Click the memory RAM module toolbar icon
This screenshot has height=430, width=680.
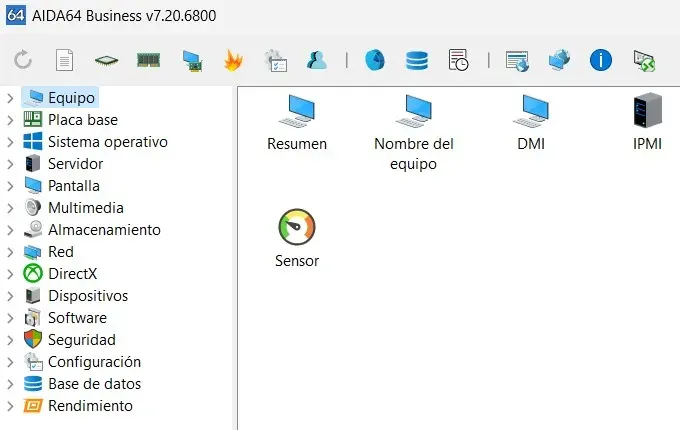pyautogui.click(x=148, y=60)
